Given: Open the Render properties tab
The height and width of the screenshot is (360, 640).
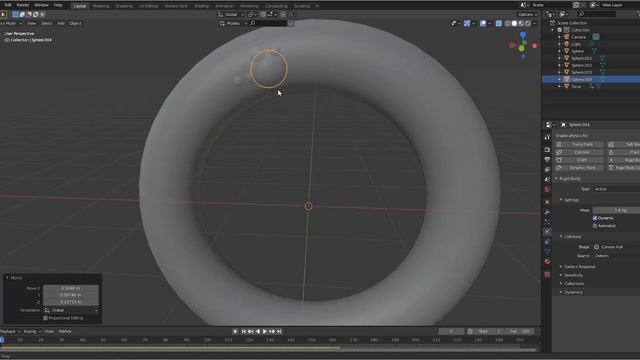Looking at the screenshot, I should [x=547, y=150].
